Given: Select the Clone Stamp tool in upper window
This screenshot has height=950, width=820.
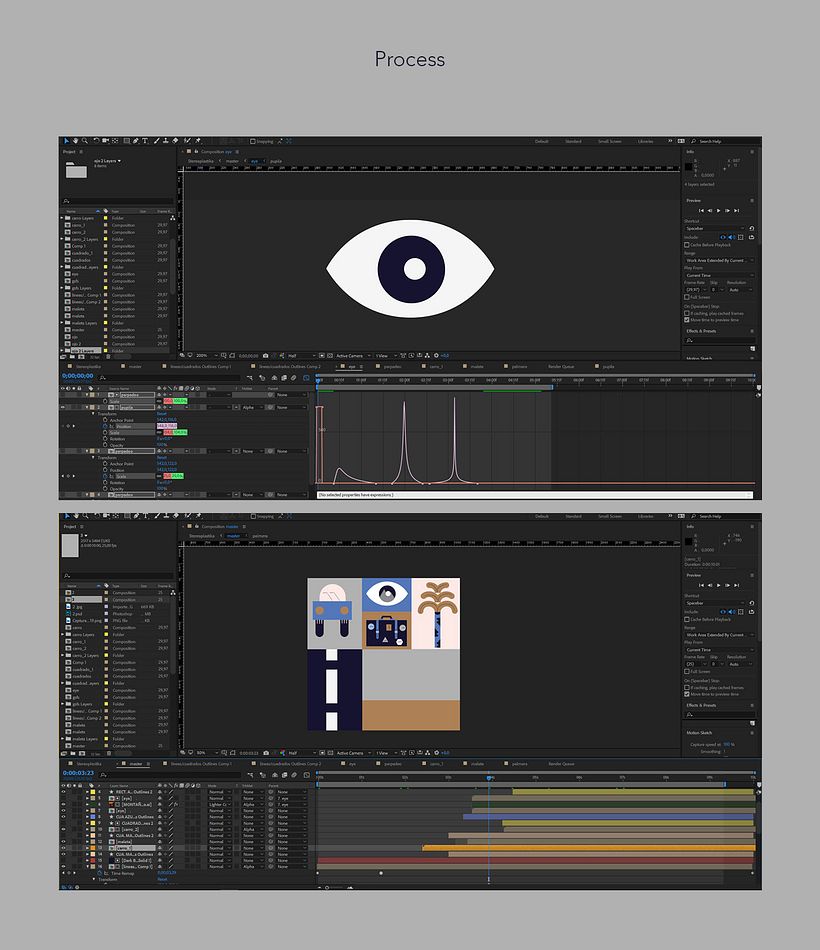Looking at the screenshot, I should click(x=165, y=141).
